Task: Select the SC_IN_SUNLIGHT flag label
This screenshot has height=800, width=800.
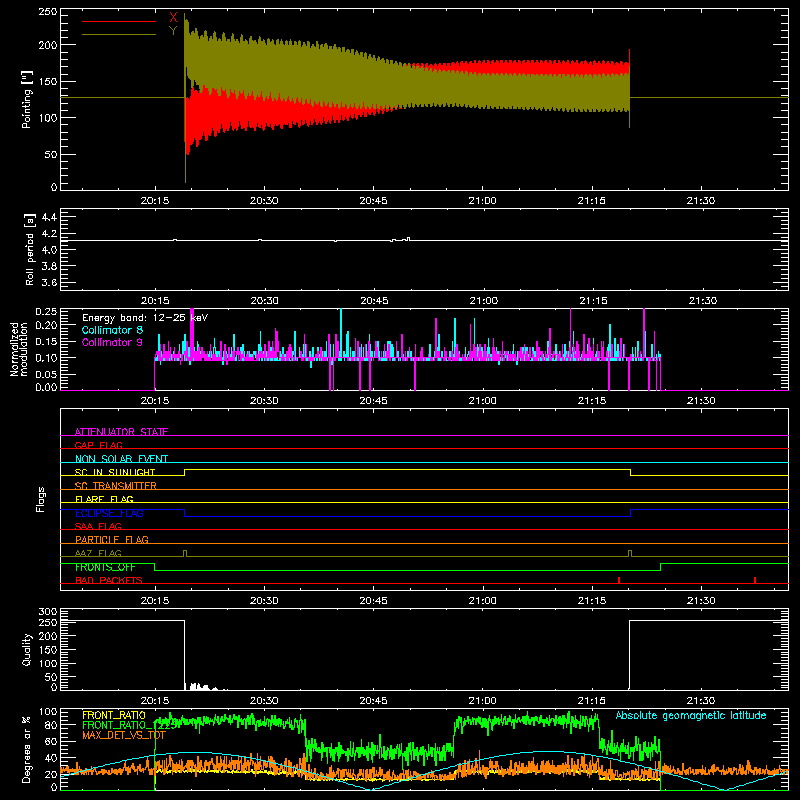Action: point(115,472)
